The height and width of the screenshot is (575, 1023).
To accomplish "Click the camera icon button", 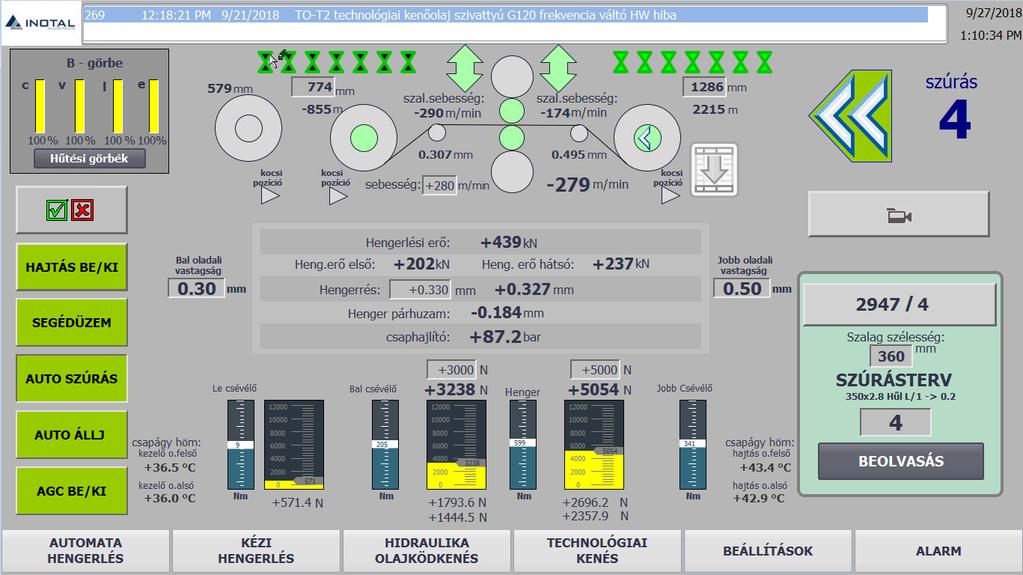I will (x=898, y=214).
